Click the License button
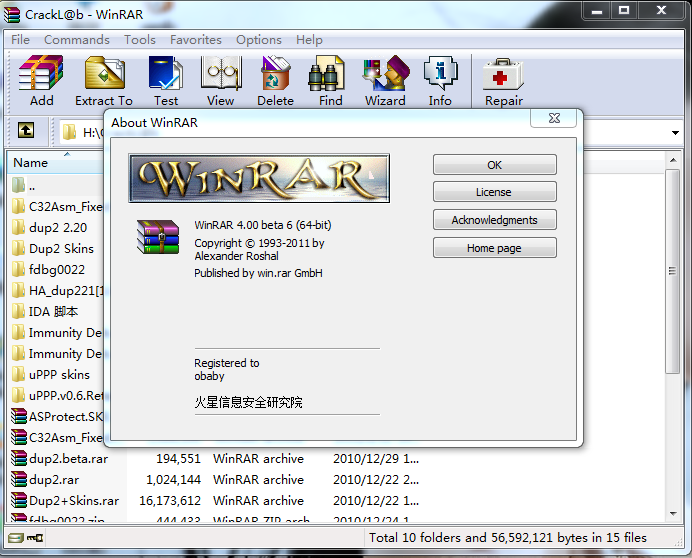The height and width of the screenshot is (558, 692). (495, 192)
